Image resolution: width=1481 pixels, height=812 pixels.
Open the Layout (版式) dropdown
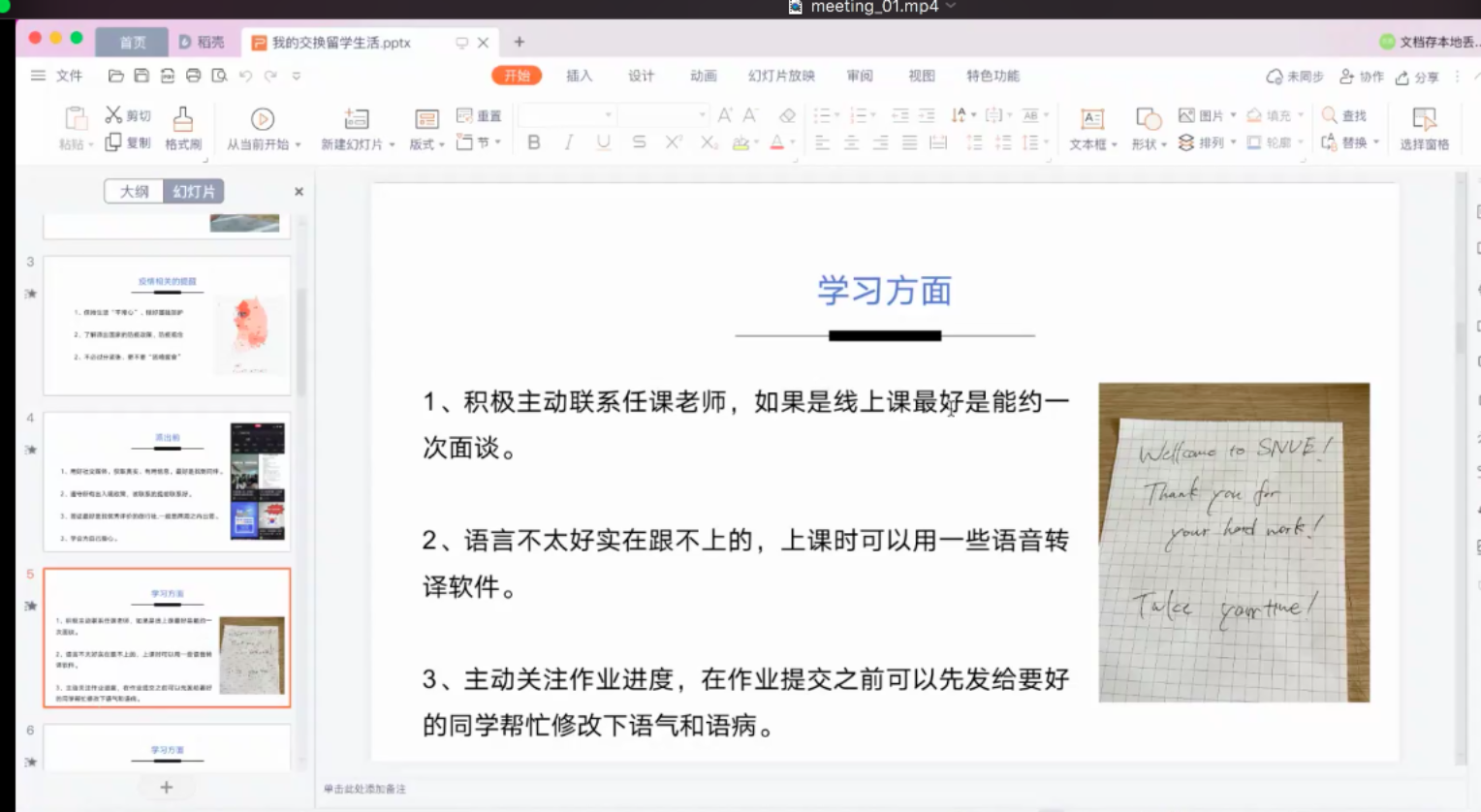[441, 144]
